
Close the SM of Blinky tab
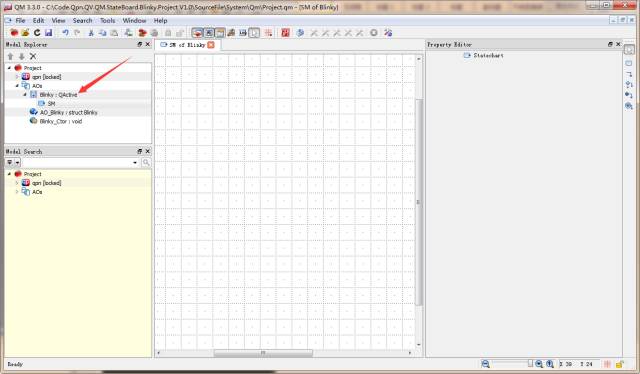211,45
